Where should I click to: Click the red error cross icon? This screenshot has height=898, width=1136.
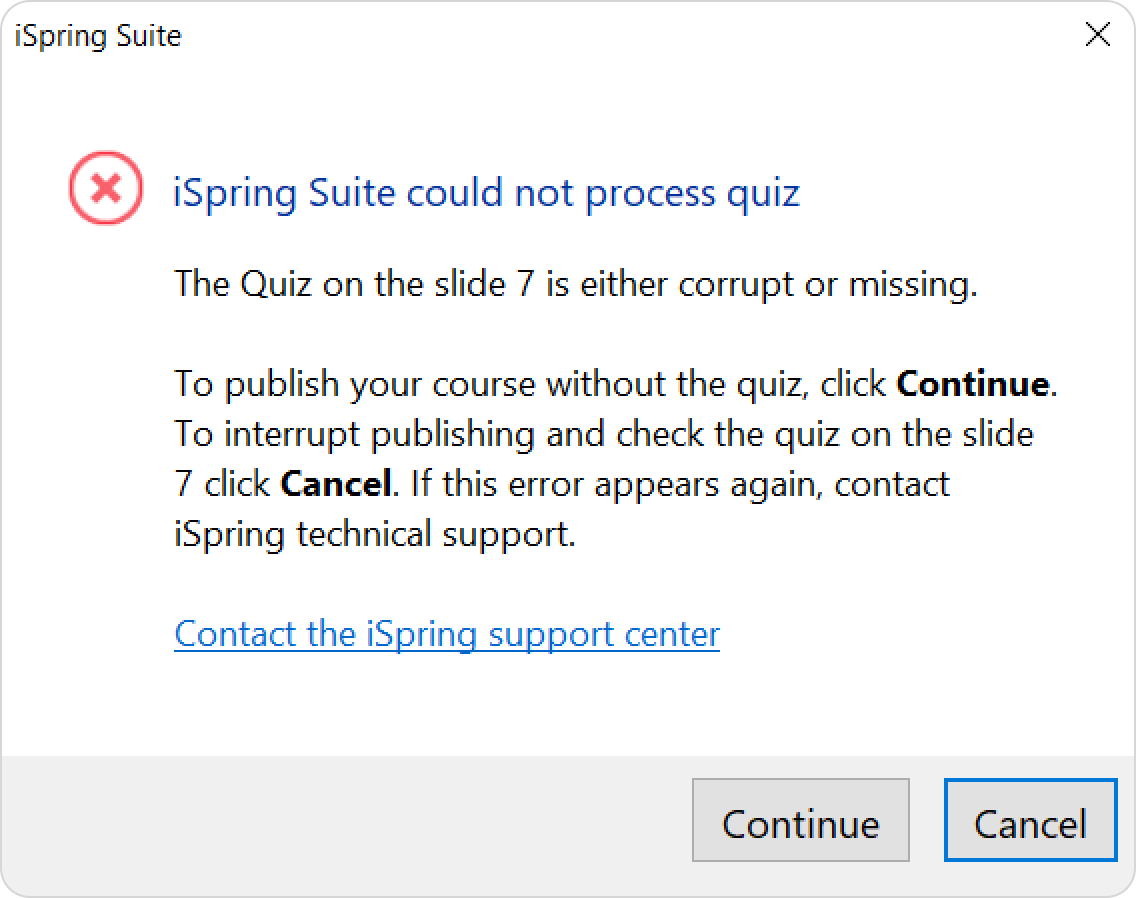coord(106,188)
